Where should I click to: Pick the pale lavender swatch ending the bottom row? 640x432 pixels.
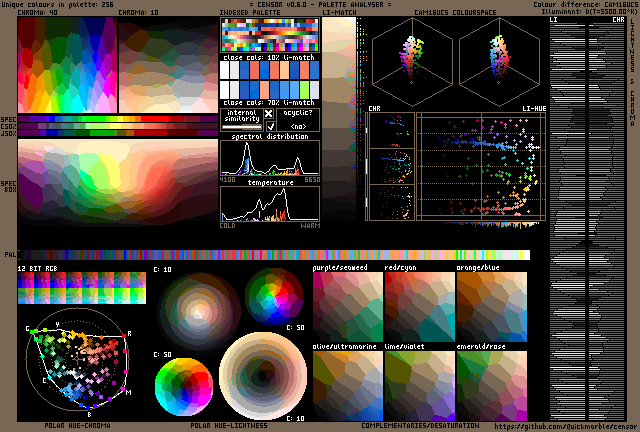point(314,90)
